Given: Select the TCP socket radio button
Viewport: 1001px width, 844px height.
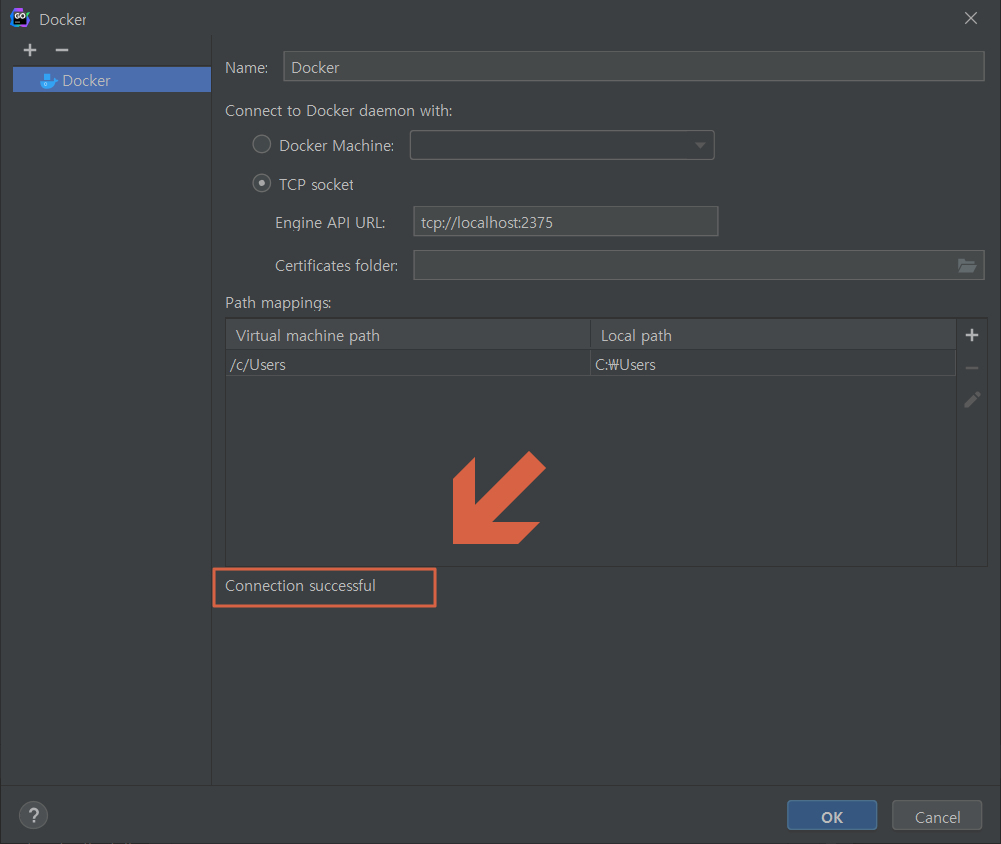Looking at the screenshot, I should pos(262,183).
